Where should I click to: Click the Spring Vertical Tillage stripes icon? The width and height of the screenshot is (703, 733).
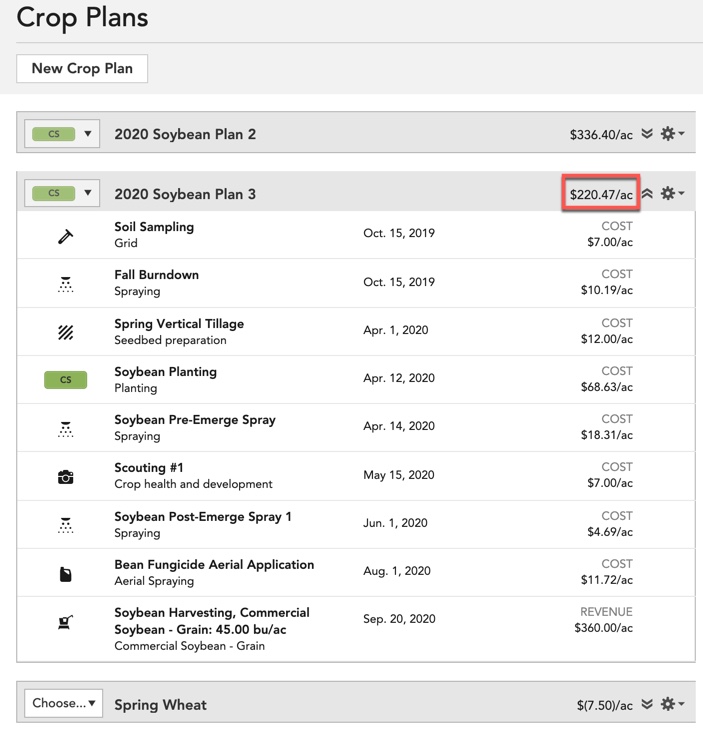(65, 332)
